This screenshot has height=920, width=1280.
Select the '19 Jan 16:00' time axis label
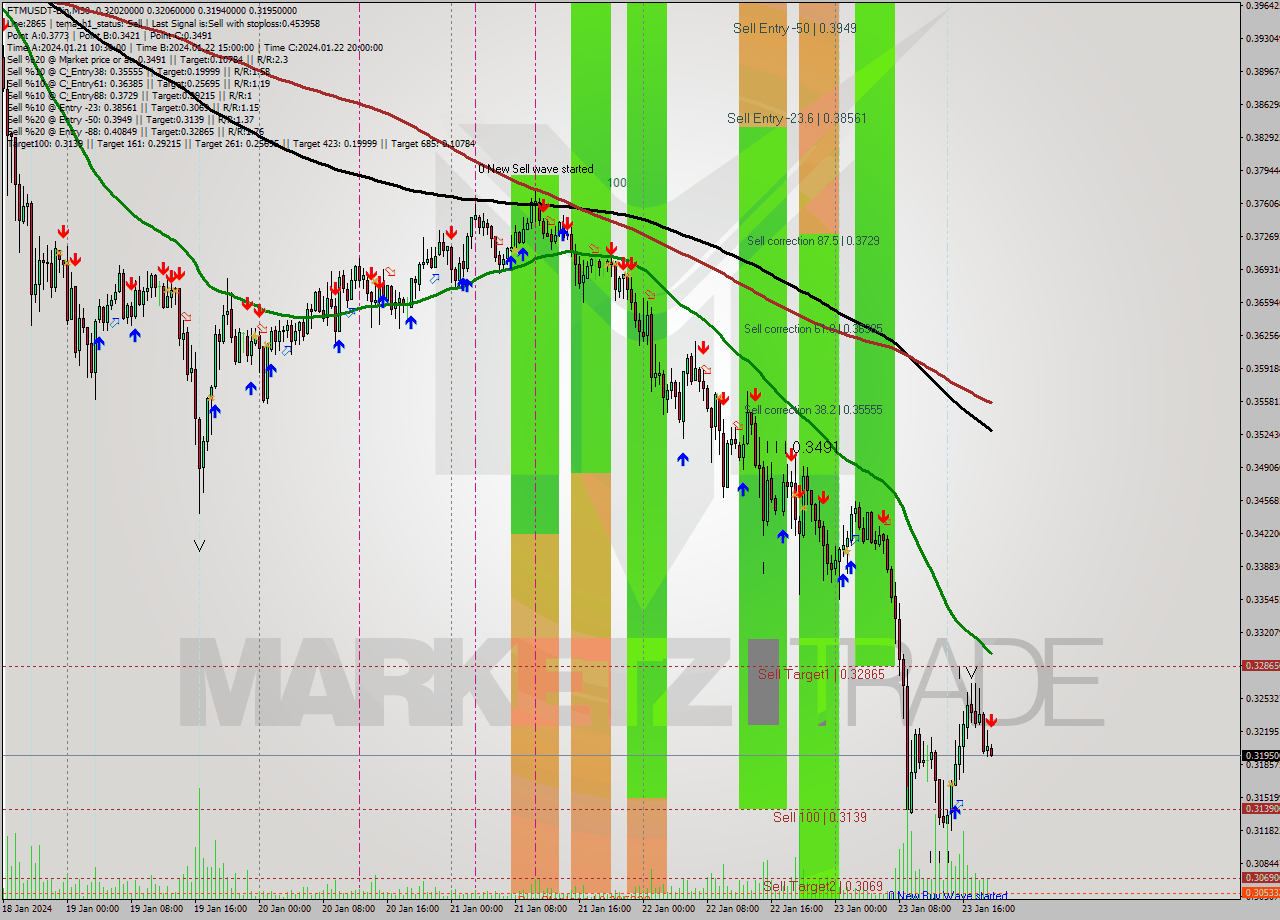(221, 909)
